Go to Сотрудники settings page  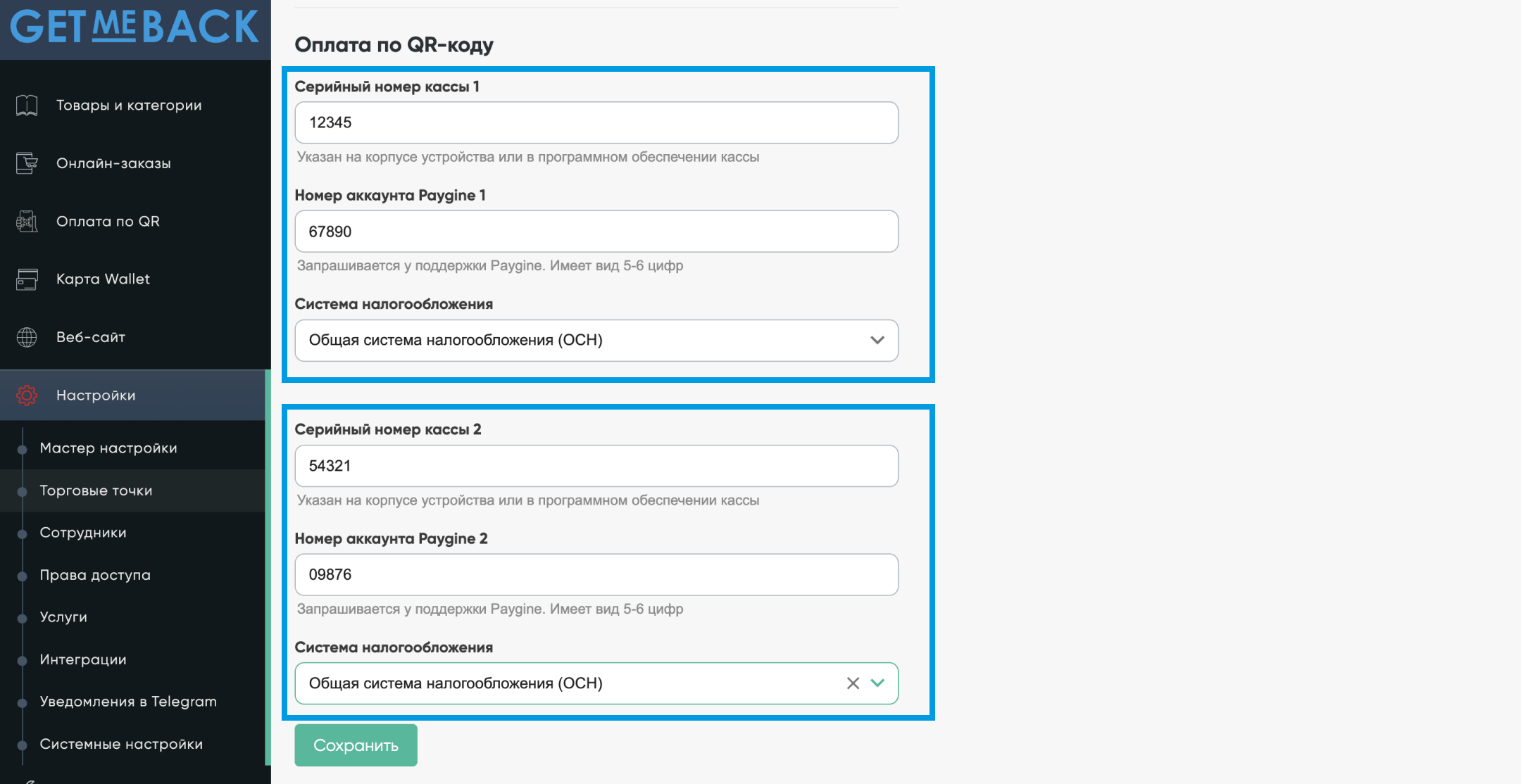tap(83, 533)
